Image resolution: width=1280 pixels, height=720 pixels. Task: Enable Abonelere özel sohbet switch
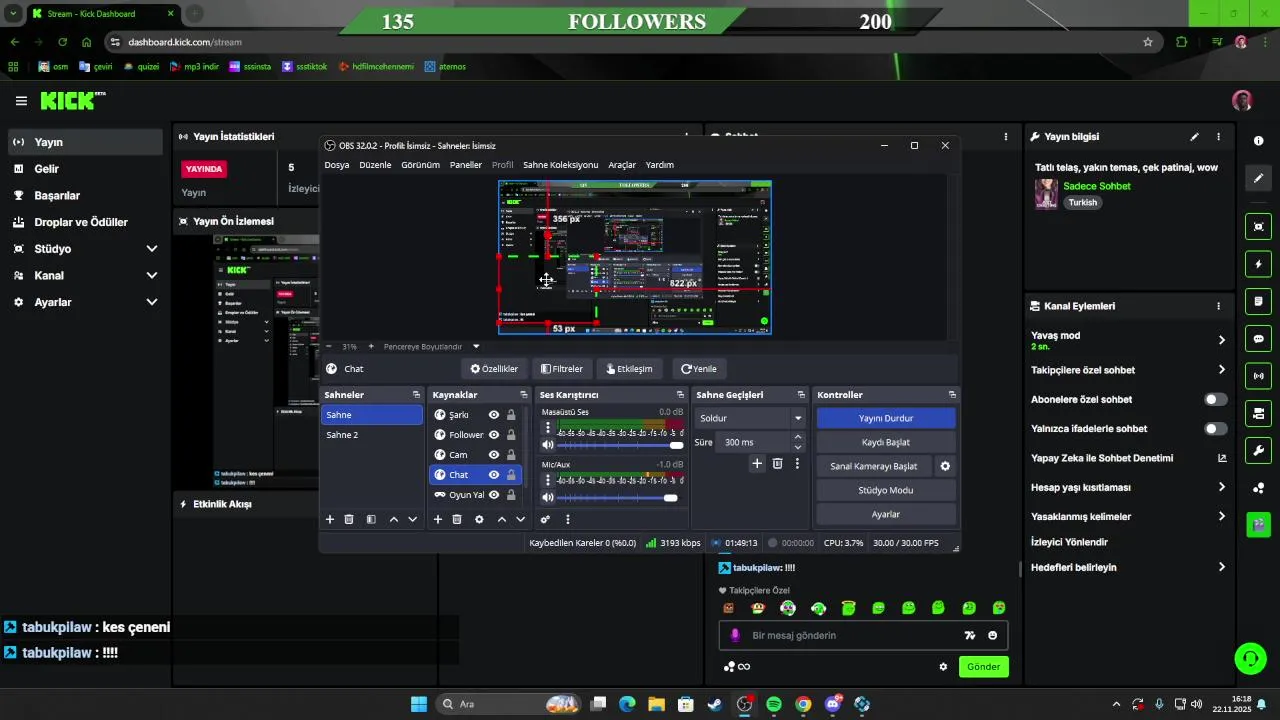coord(1215,399)
